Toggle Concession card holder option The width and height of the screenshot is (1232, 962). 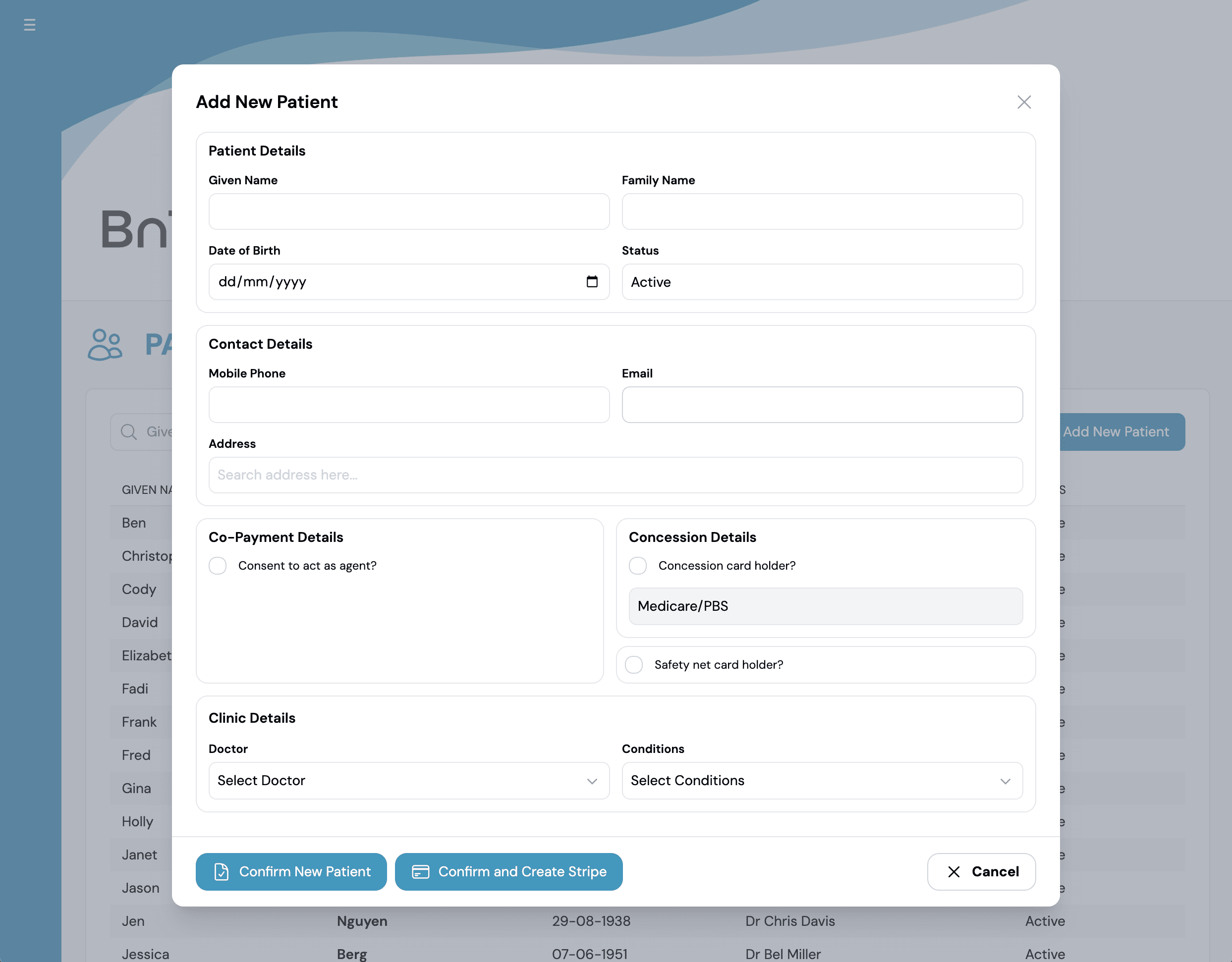tap(638, 566)
